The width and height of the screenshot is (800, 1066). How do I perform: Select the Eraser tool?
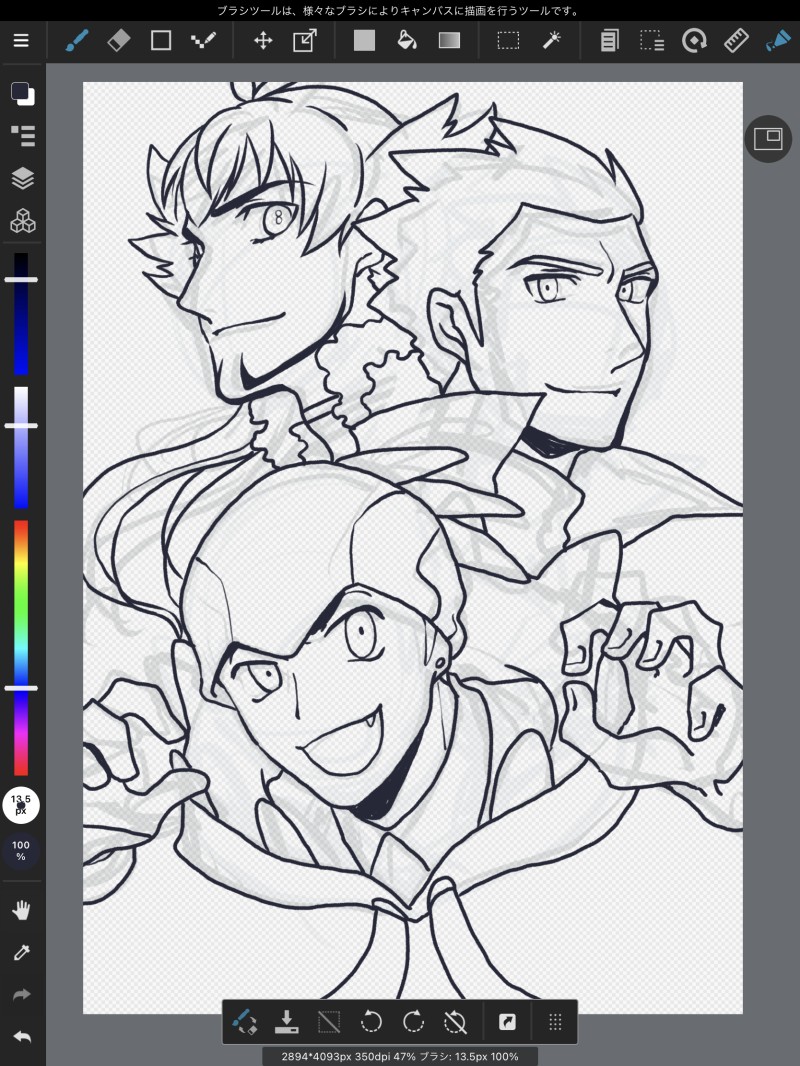[x=119, y=41]
